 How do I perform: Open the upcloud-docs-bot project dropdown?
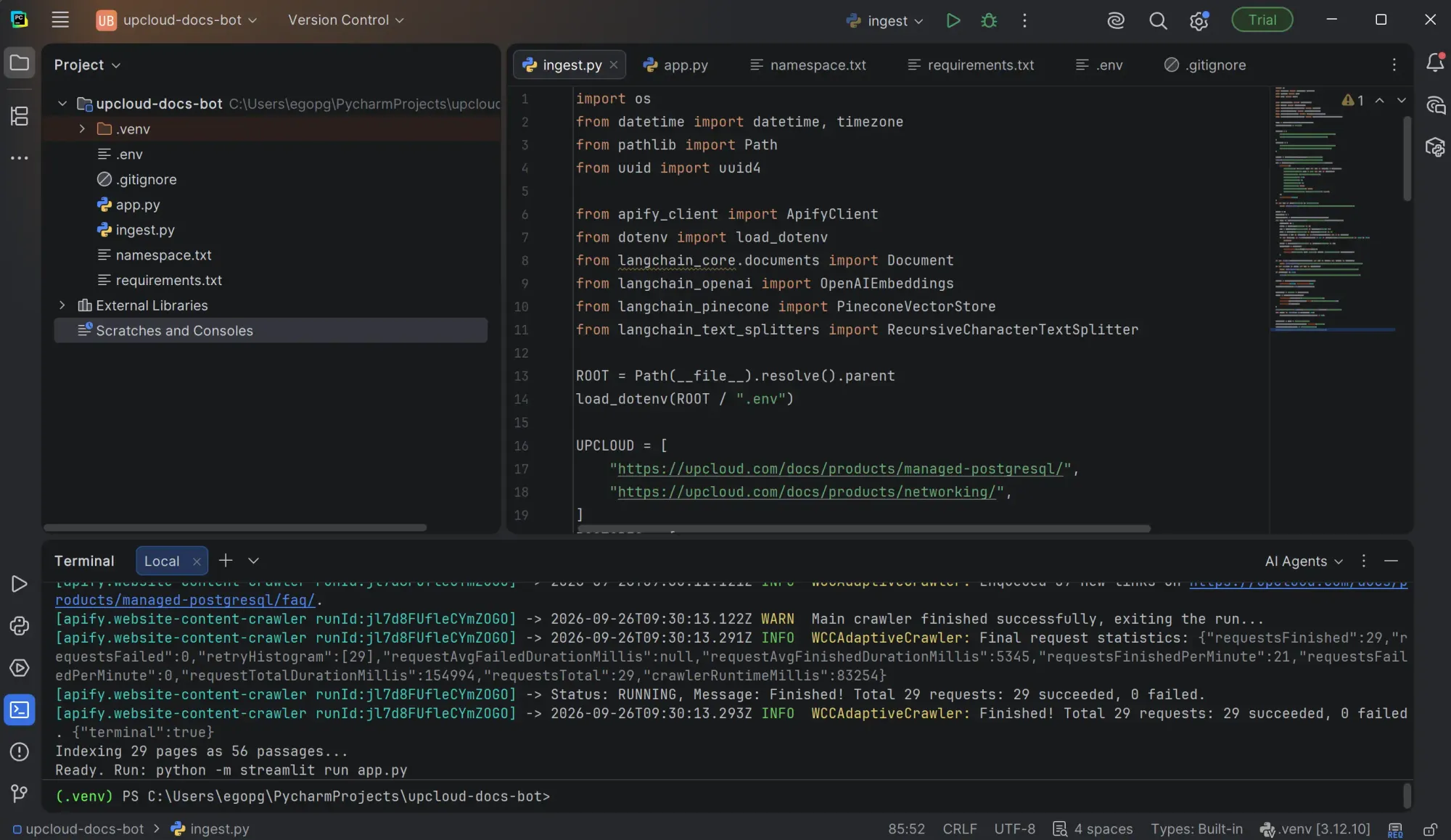coord(177,20)
